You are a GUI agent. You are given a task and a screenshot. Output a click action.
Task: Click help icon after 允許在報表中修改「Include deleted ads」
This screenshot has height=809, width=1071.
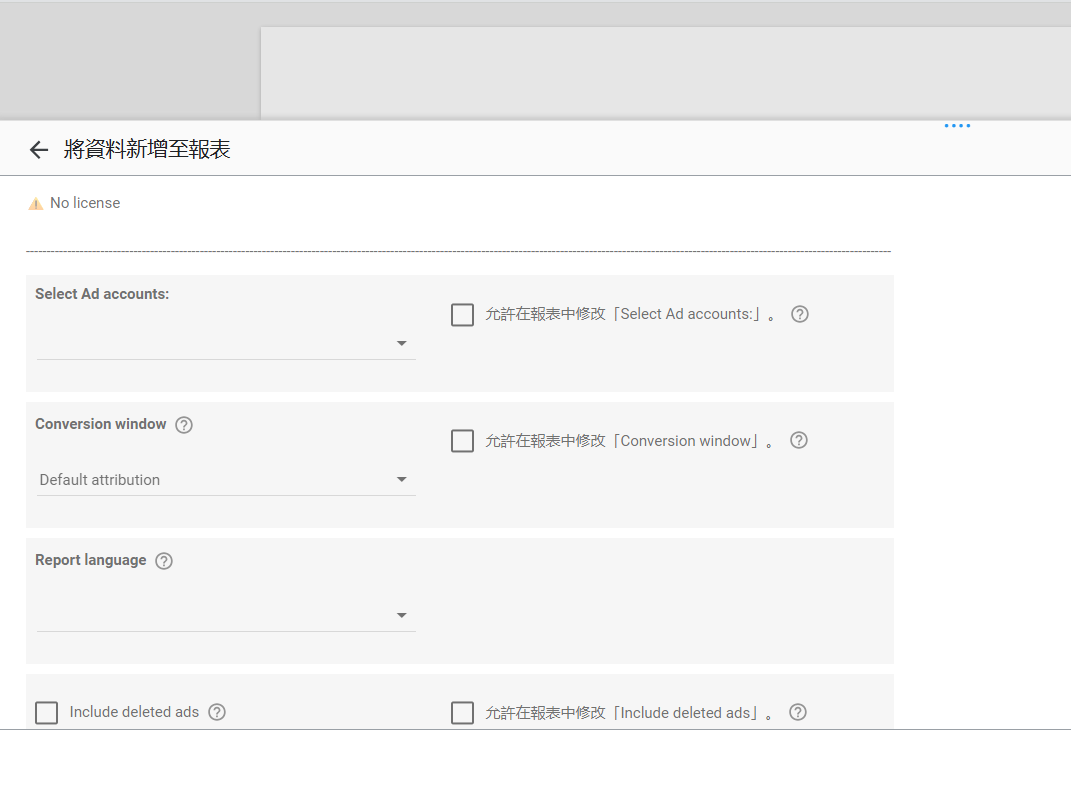[x=797, y=712]
